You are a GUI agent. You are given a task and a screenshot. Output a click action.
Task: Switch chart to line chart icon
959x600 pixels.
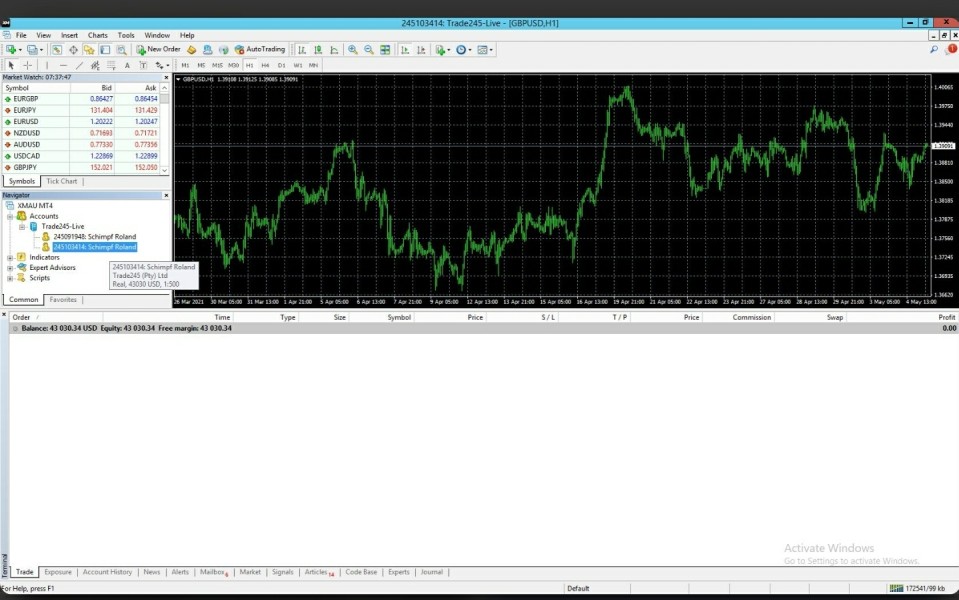point(334,50)
